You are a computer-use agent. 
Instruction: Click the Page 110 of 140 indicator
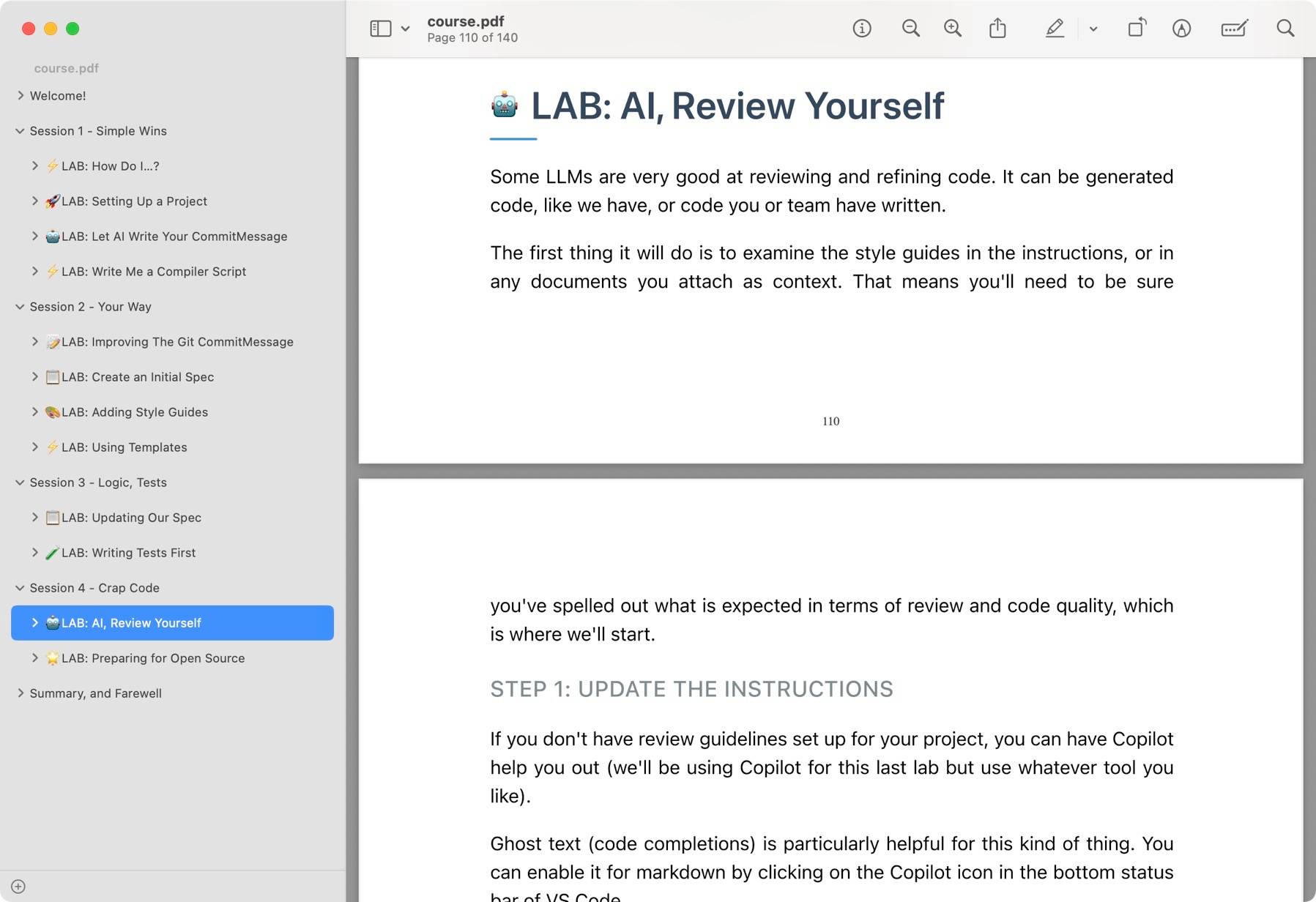coord(472,38)
